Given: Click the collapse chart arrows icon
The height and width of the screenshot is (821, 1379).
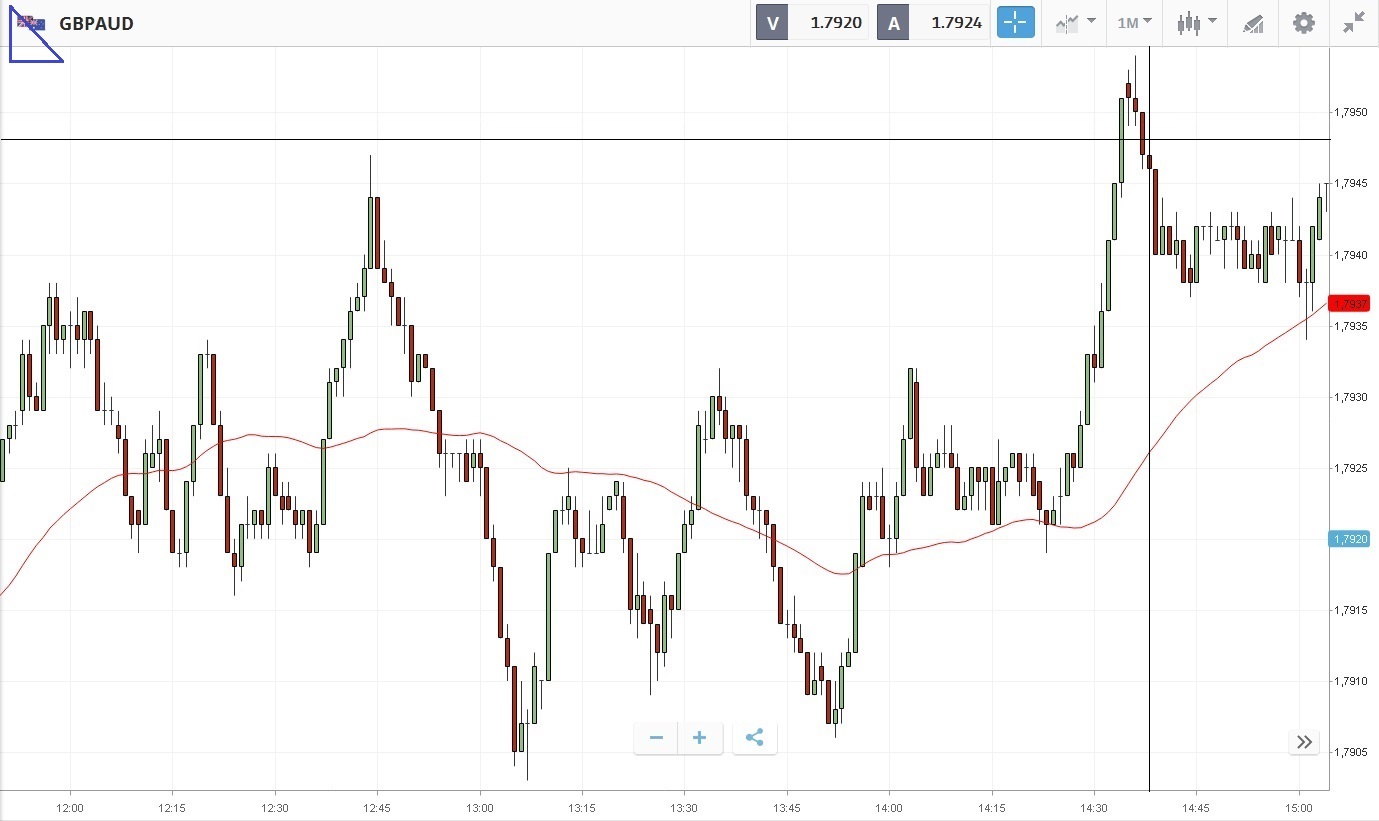Looking at the screenshot, I should point(1354,23).
